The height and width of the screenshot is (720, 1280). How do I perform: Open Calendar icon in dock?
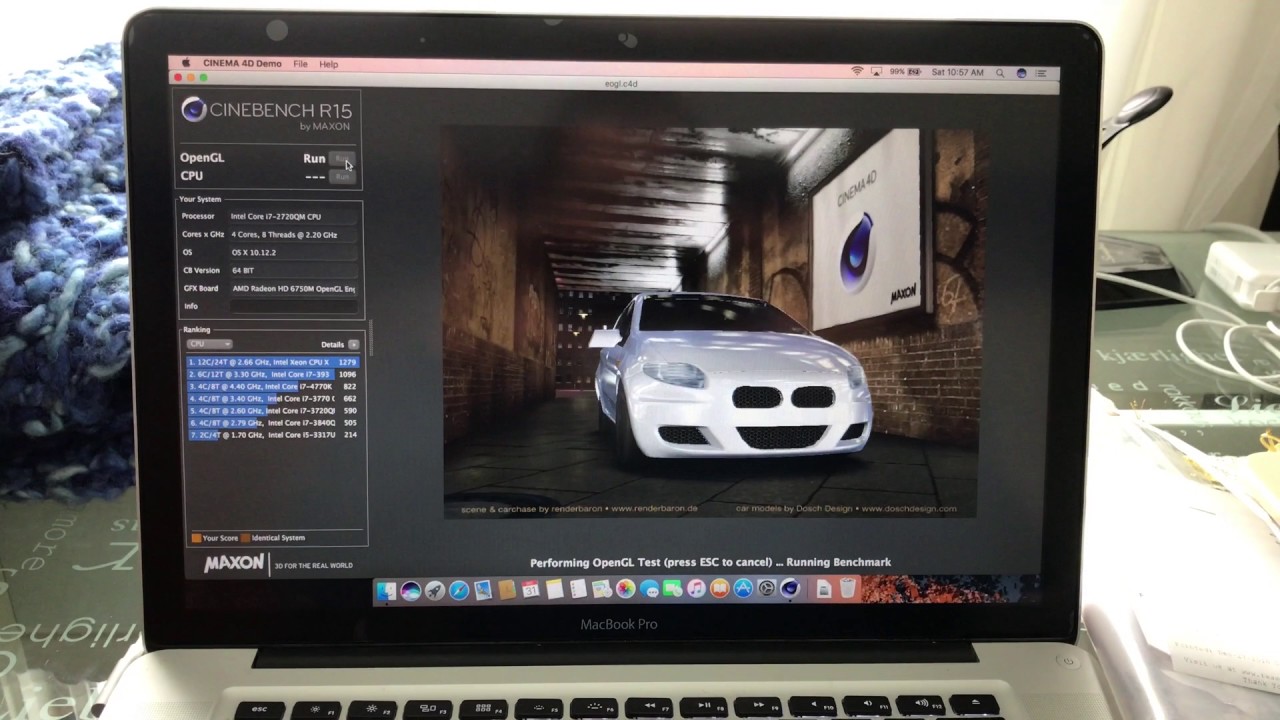pos(531,590)
